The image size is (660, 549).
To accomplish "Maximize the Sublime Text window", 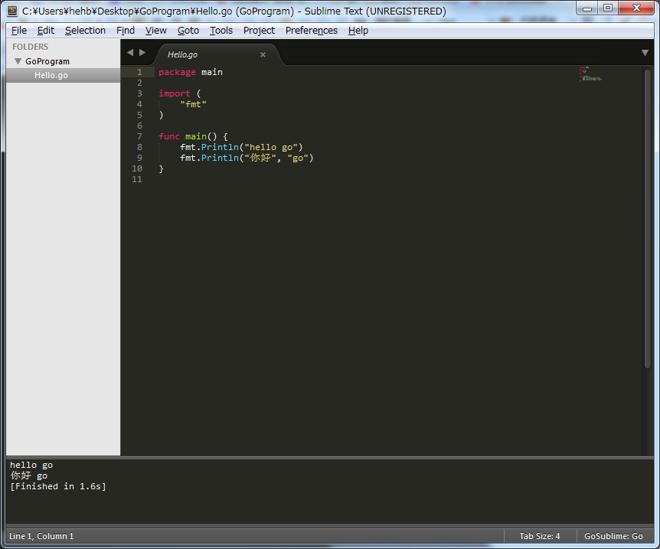I will pyautogui.click(x=608, y=8).
